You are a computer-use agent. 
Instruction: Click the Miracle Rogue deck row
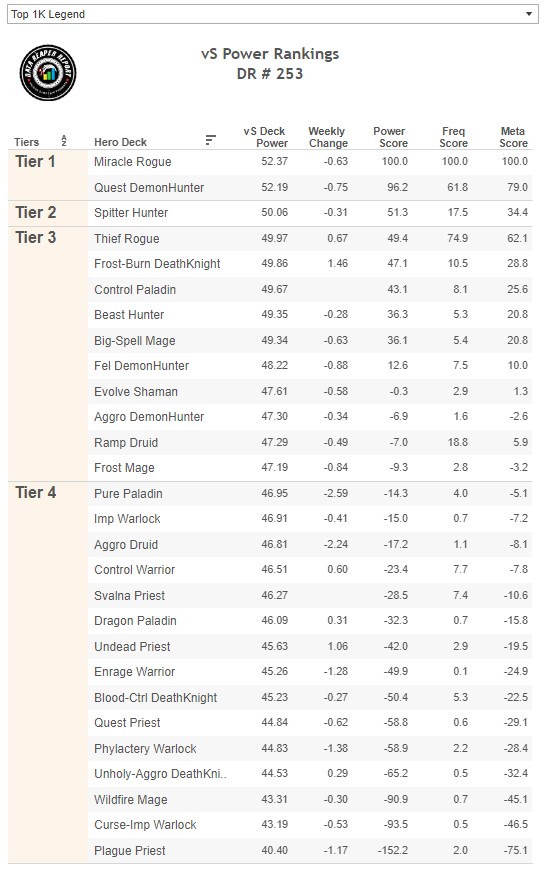pos(310,161)
